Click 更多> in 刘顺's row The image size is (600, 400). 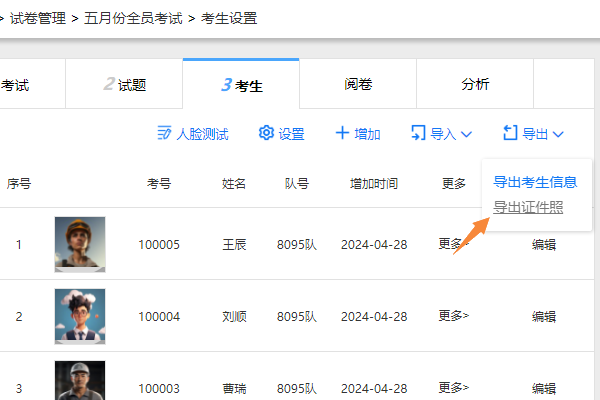pos(453,316)
